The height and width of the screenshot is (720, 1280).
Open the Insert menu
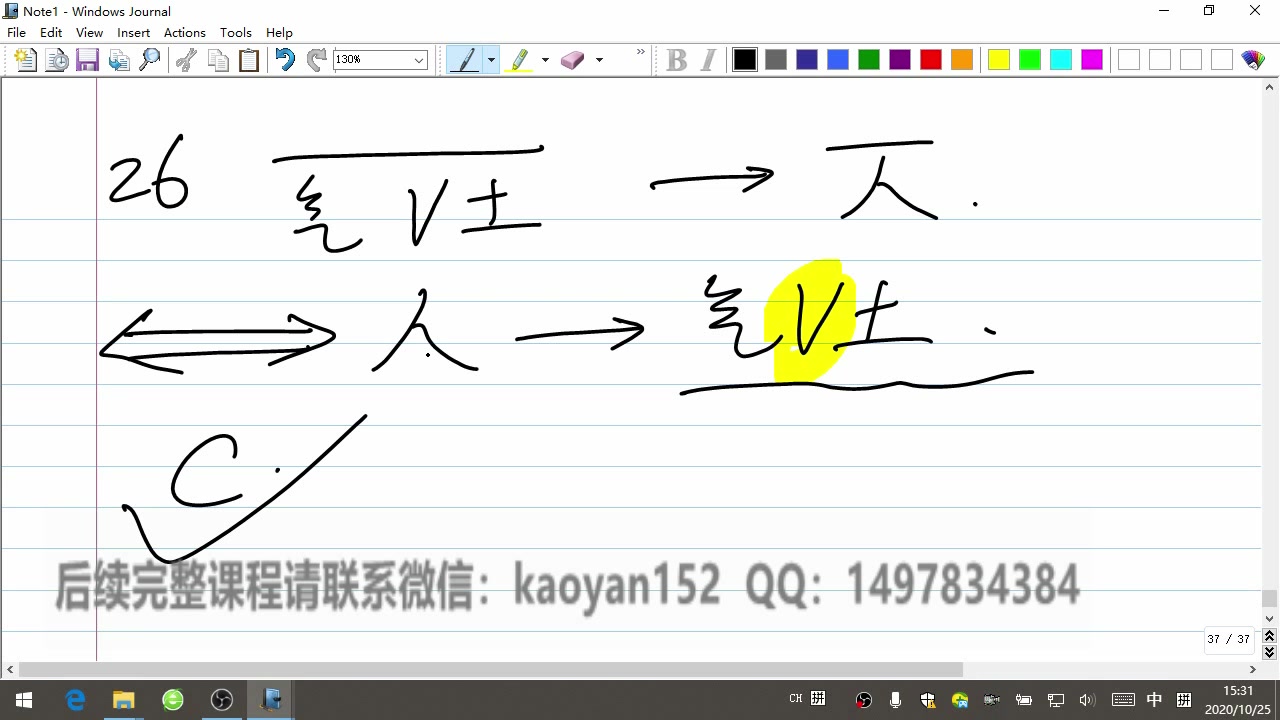tap(134, 32)
